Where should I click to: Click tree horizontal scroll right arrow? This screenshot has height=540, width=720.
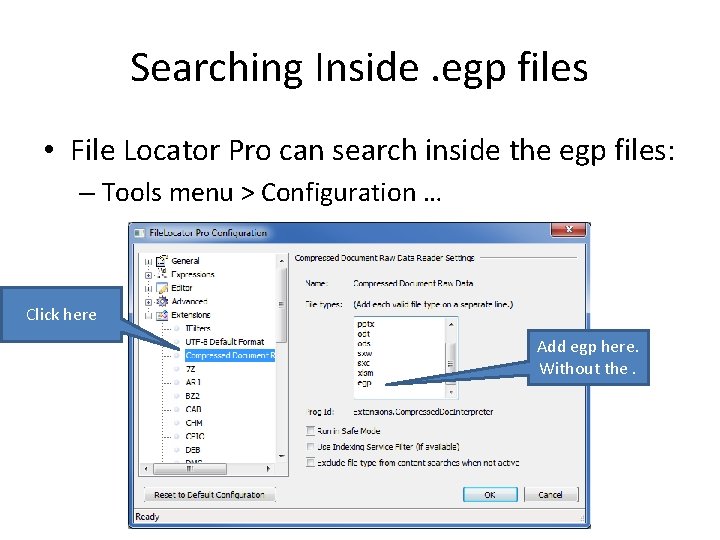(x=269, y=469)
